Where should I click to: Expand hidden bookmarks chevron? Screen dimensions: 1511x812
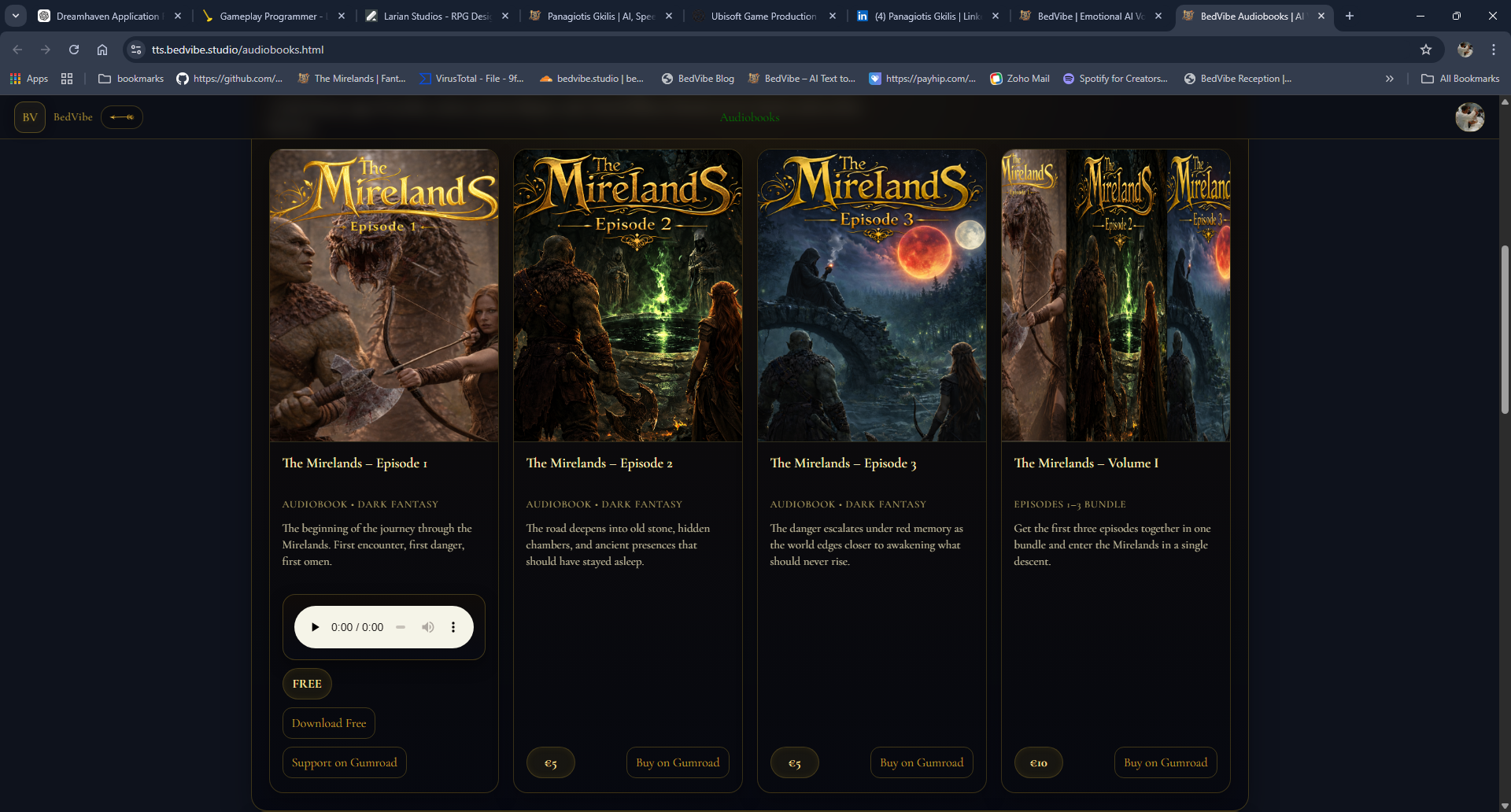coord(1390,79)
